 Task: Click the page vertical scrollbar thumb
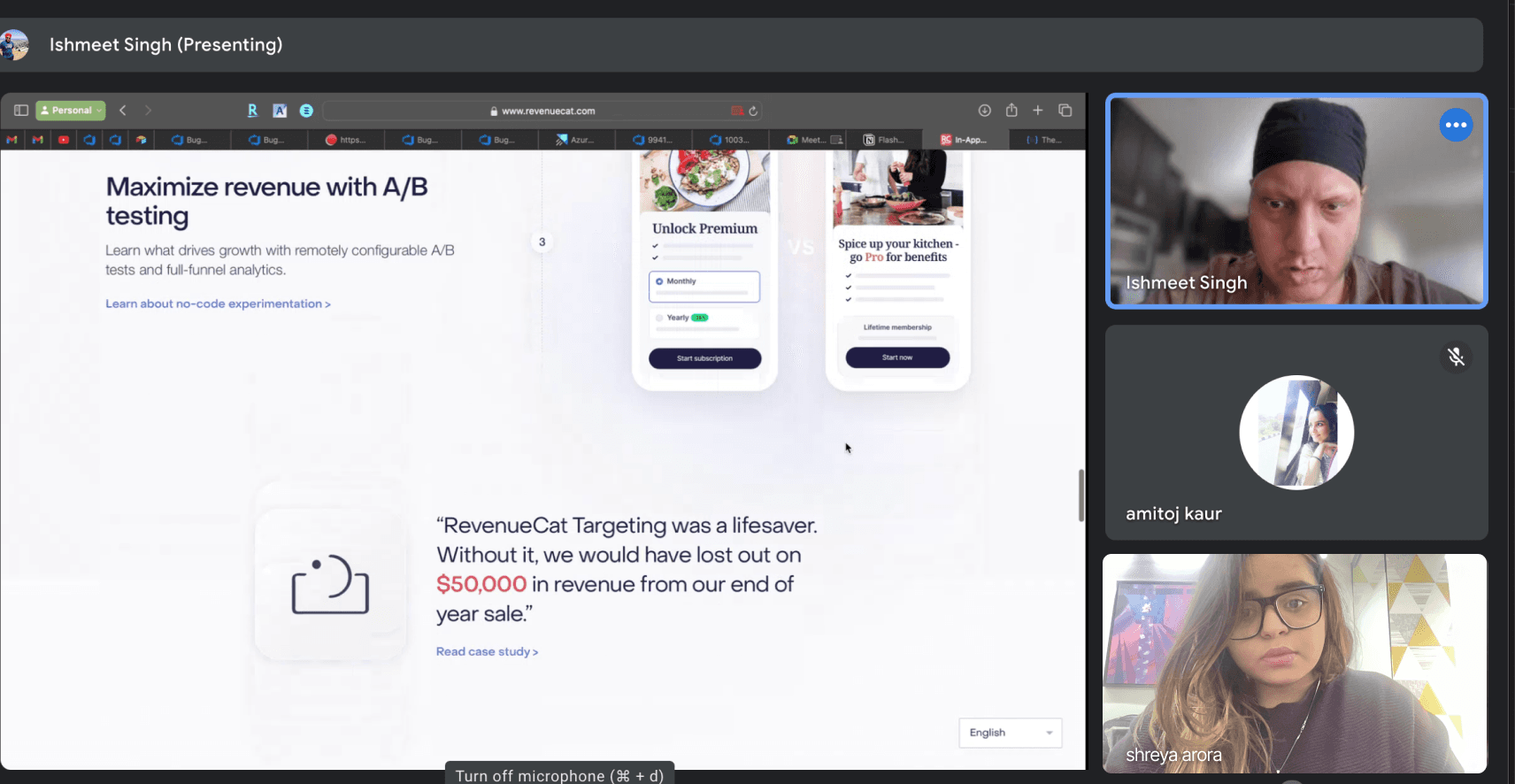click(1080, 496)
